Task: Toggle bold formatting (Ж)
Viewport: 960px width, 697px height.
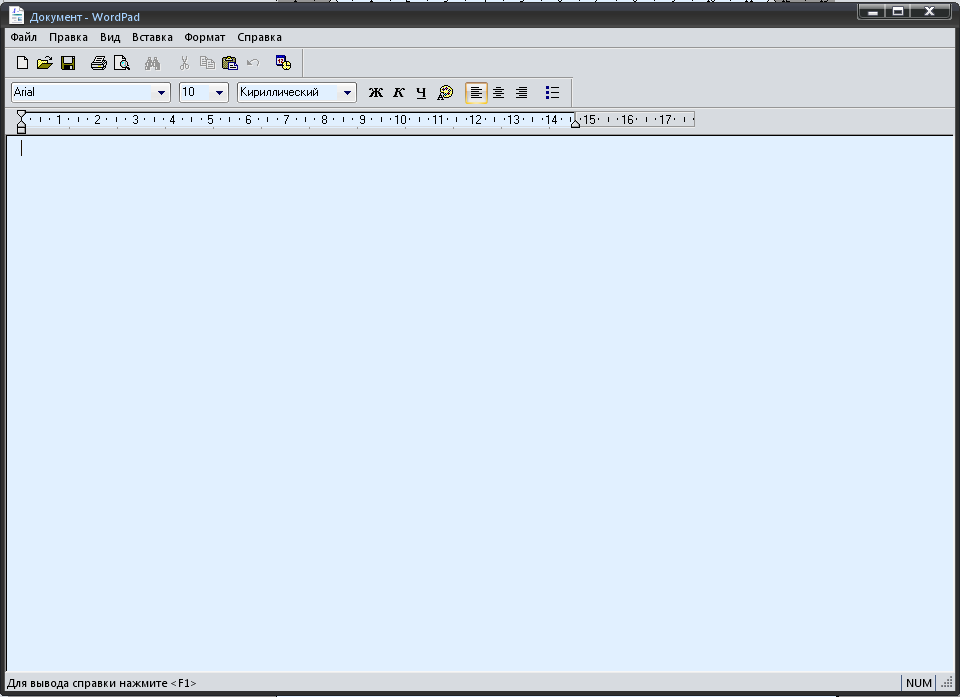Action: (375, 92)
